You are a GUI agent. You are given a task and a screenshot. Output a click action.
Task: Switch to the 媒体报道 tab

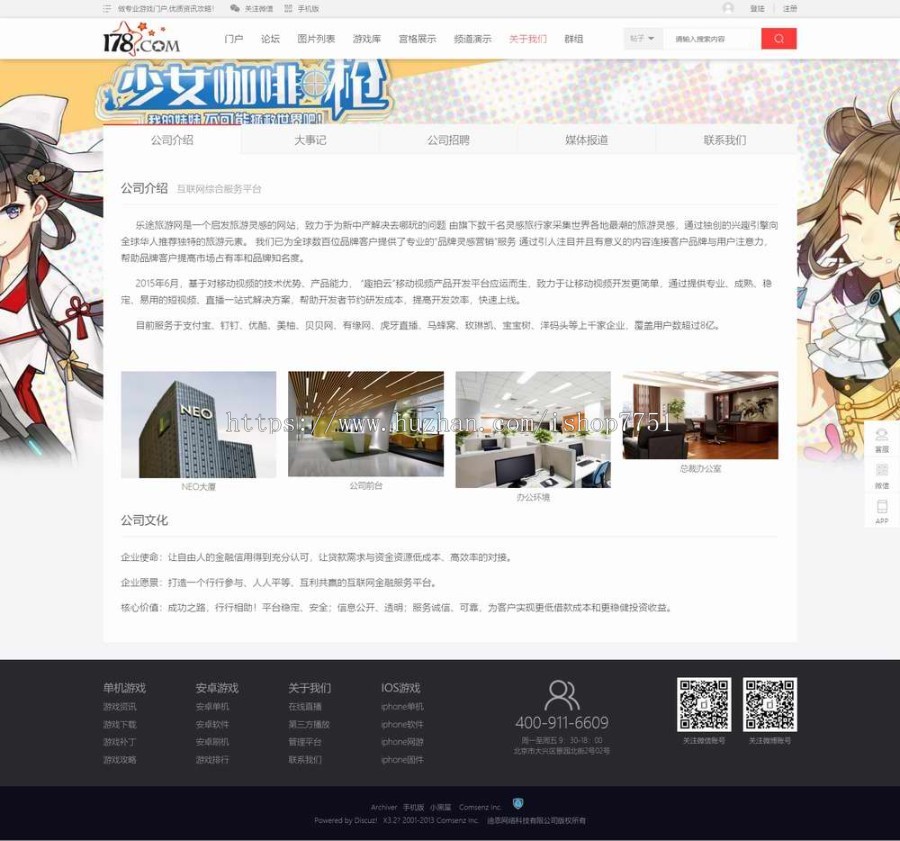coord(586,139)
